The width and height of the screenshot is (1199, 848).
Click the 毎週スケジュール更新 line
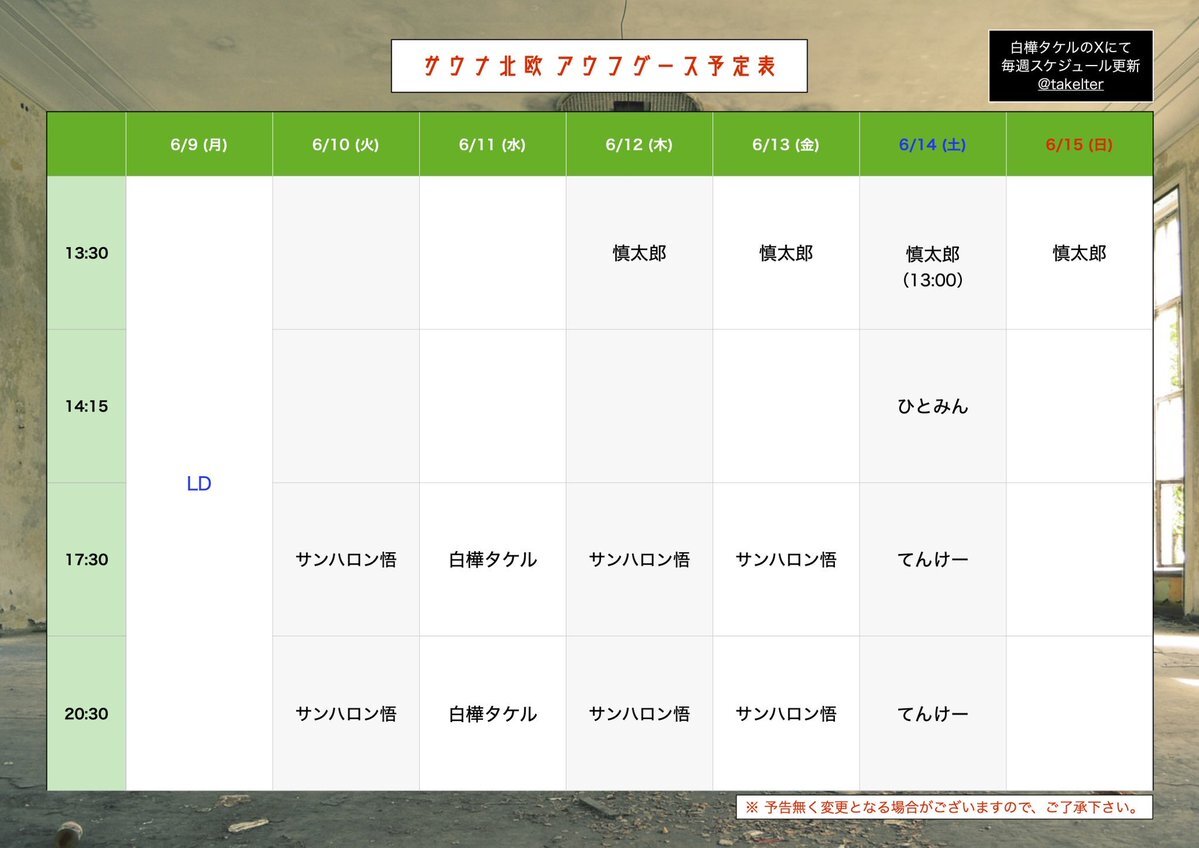click(1070, 66)
